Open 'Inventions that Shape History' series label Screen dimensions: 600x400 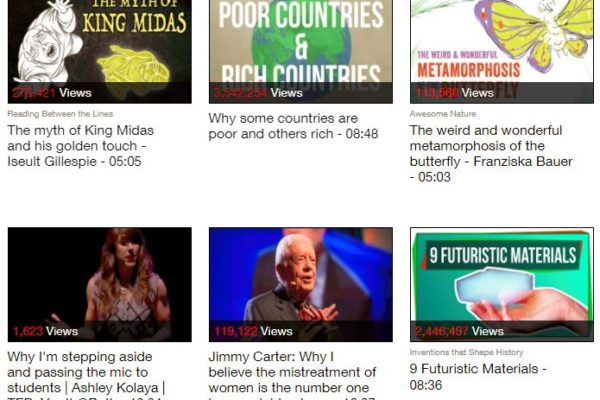tap(466, 352)
